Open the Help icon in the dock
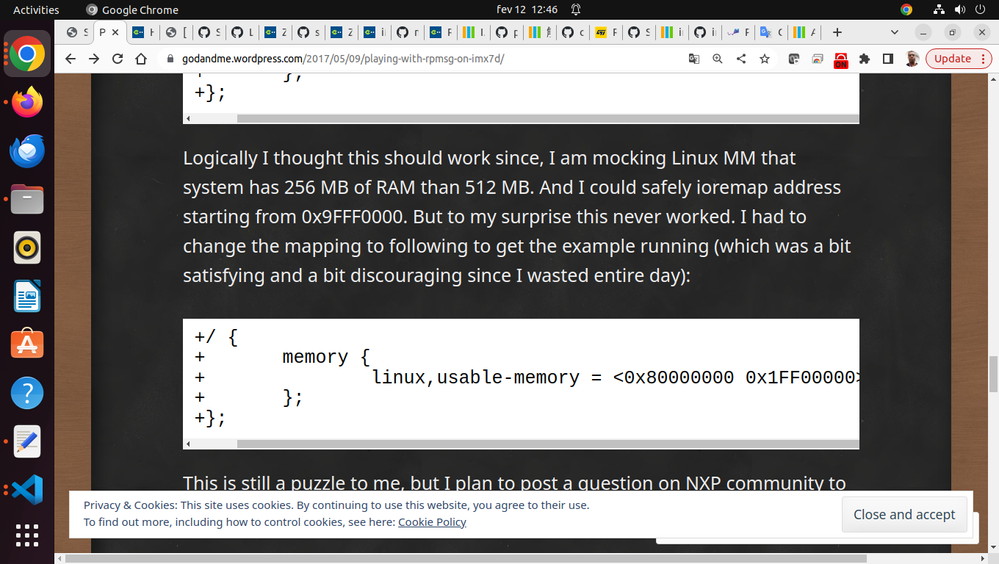 point(27,393)
